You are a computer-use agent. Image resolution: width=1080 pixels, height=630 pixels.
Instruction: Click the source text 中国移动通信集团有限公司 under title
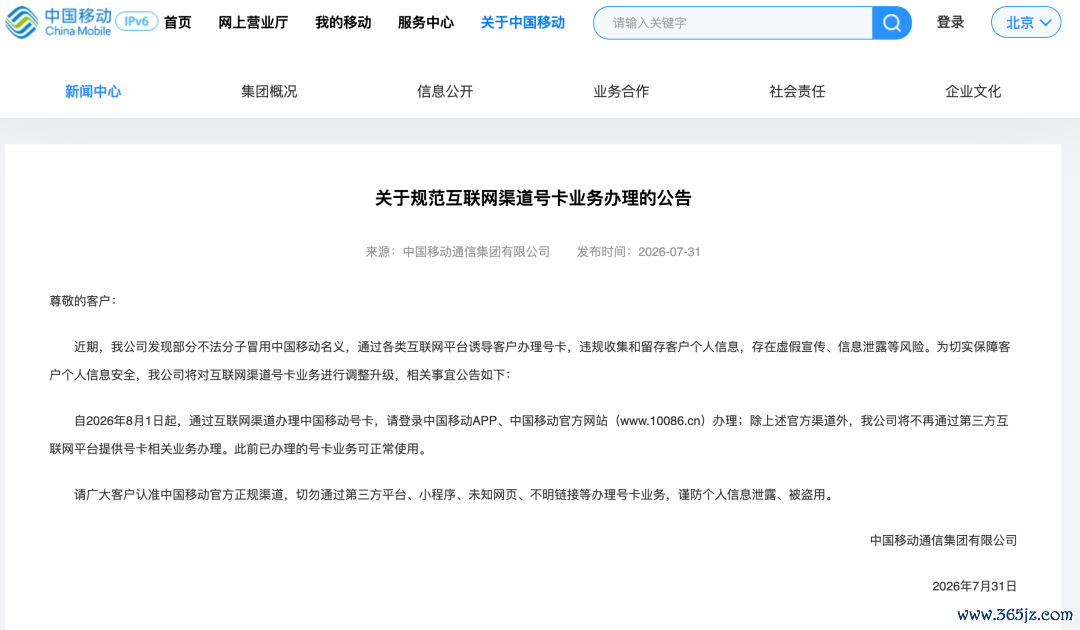pyautogui.click(x=476, y=252)
